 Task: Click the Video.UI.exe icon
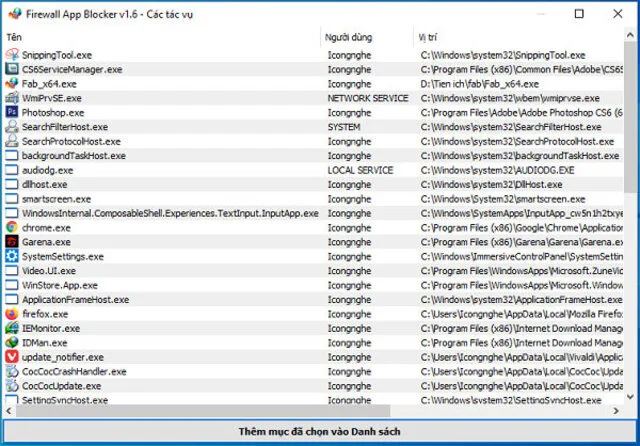(x=12, y=271)
